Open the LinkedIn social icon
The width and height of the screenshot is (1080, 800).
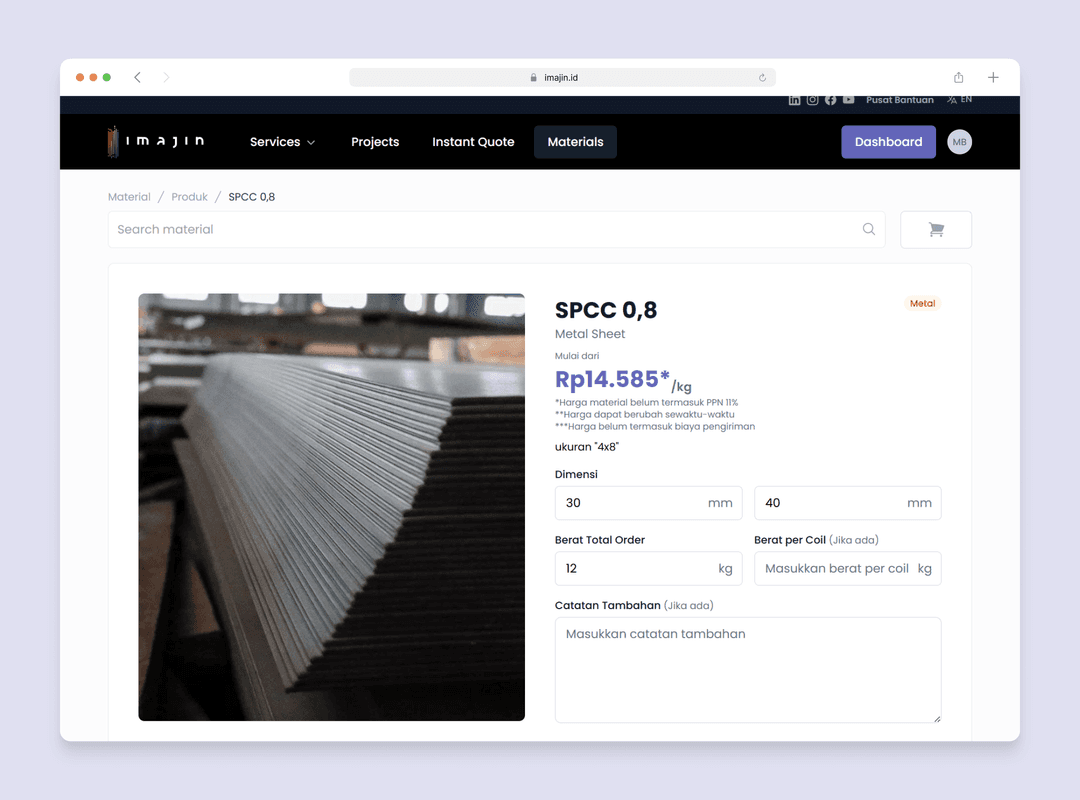coord(794,100)
